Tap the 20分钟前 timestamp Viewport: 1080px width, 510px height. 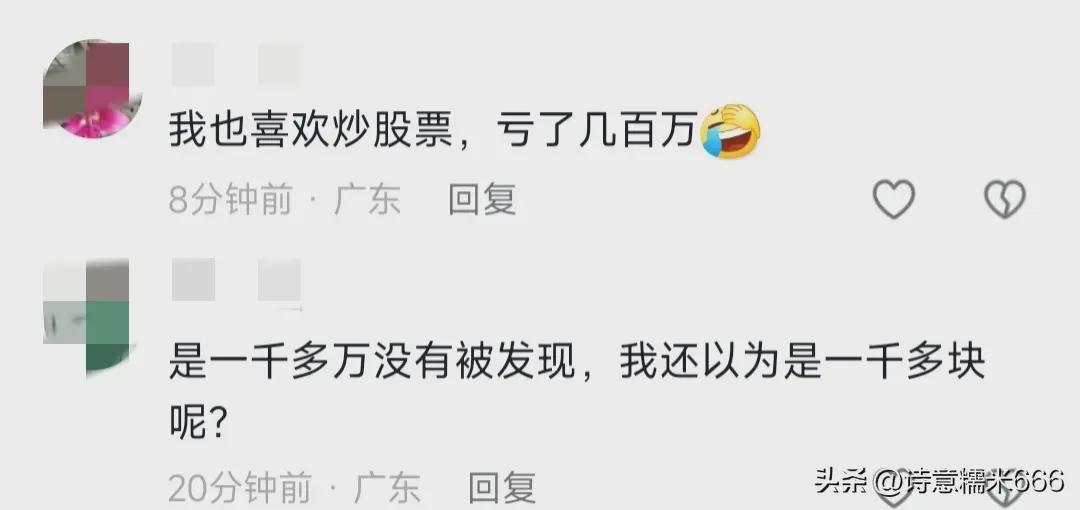pos(240,488)
